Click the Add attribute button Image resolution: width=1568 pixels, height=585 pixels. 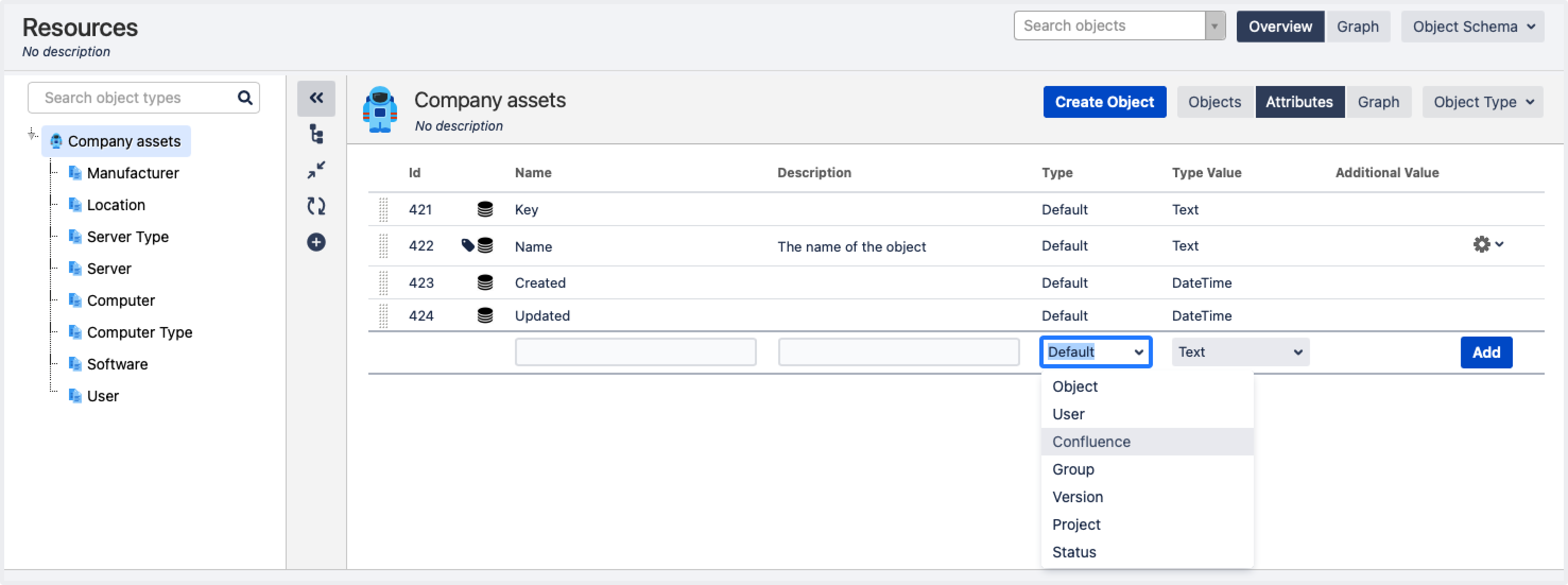point(1485,352)
